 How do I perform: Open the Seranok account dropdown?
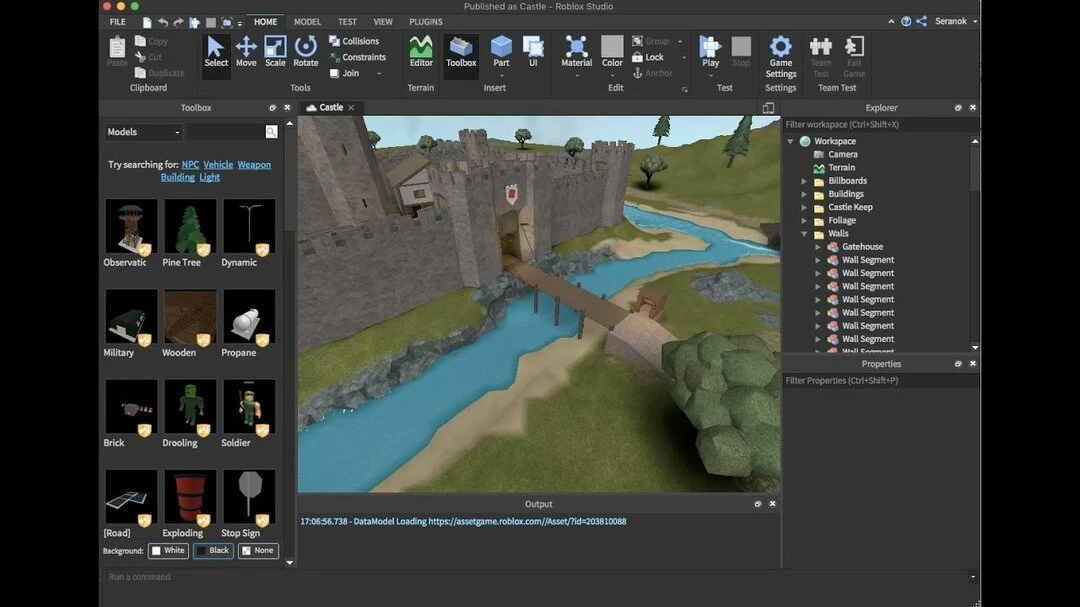click(955, 21)
